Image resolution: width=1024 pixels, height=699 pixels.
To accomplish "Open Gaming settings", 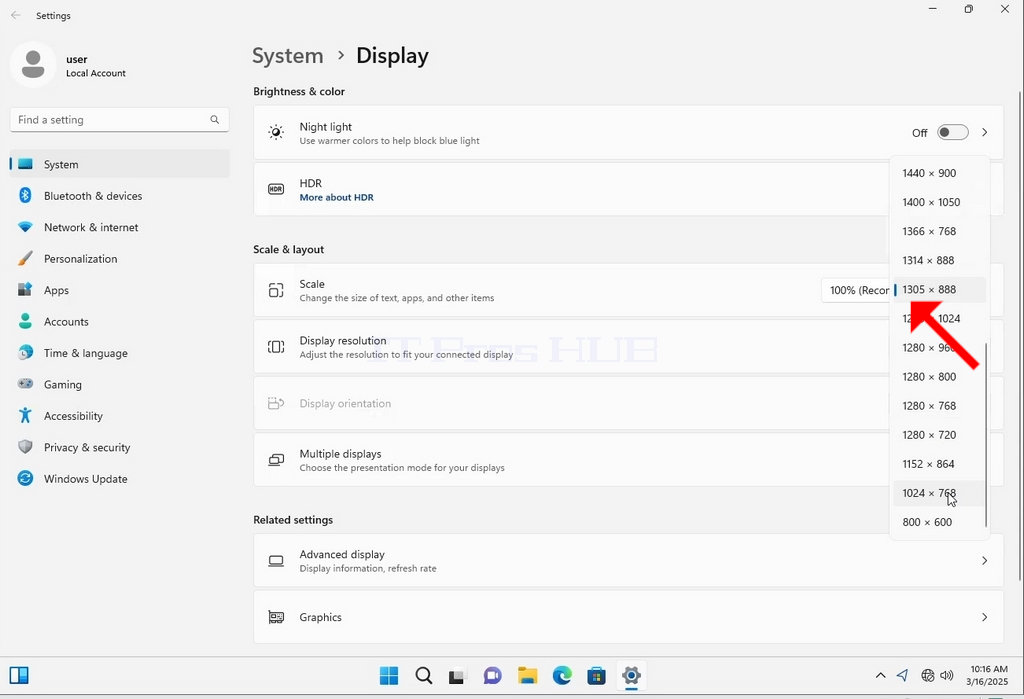I will click(120, 383).
